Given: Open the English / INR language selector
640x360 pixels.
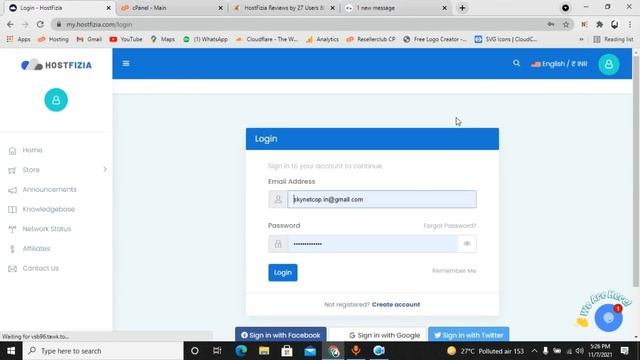Looking at the screenshot, I should (559, 64).
